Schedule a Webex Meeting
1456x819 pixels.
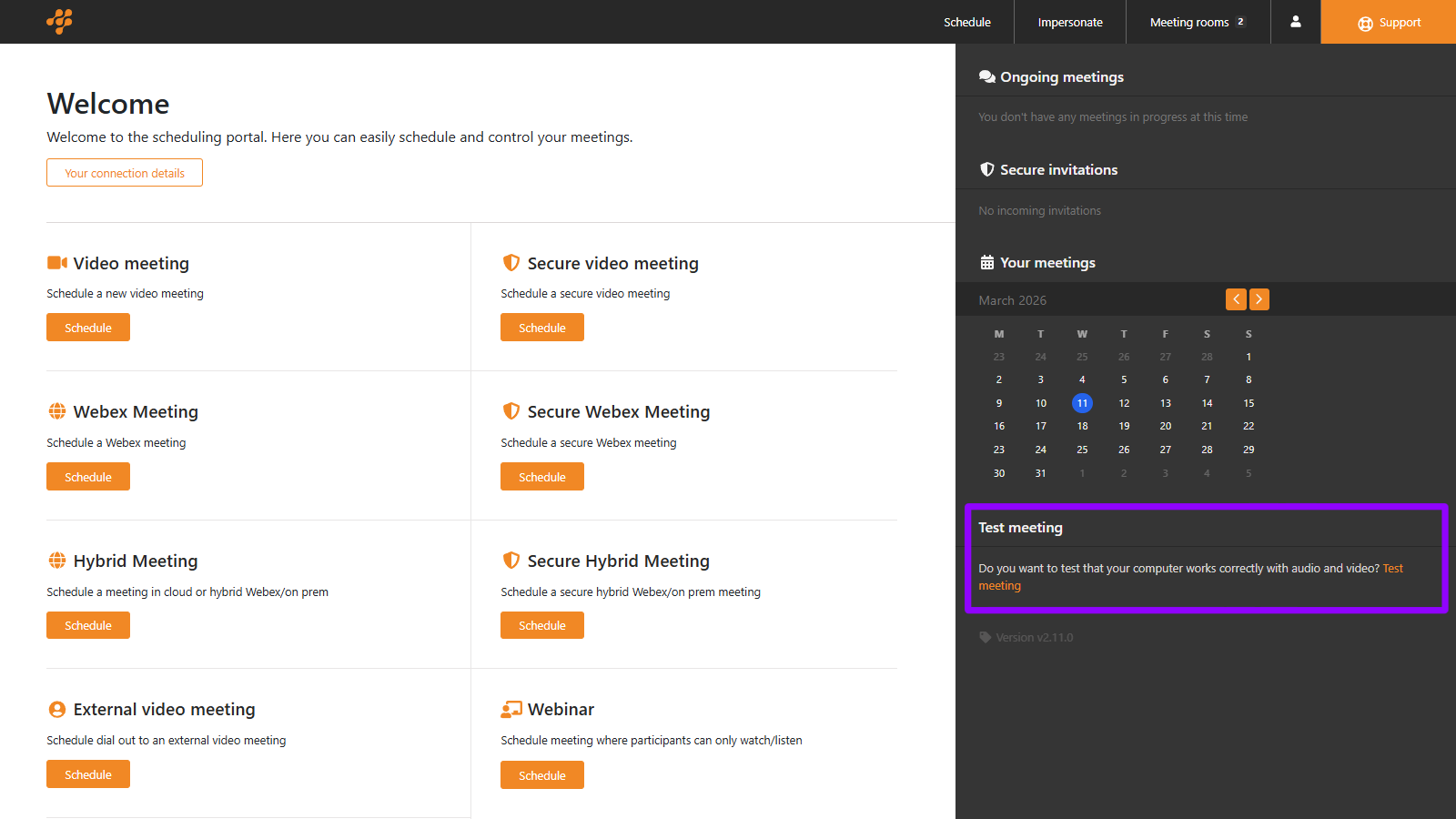(x=88, y=477)
